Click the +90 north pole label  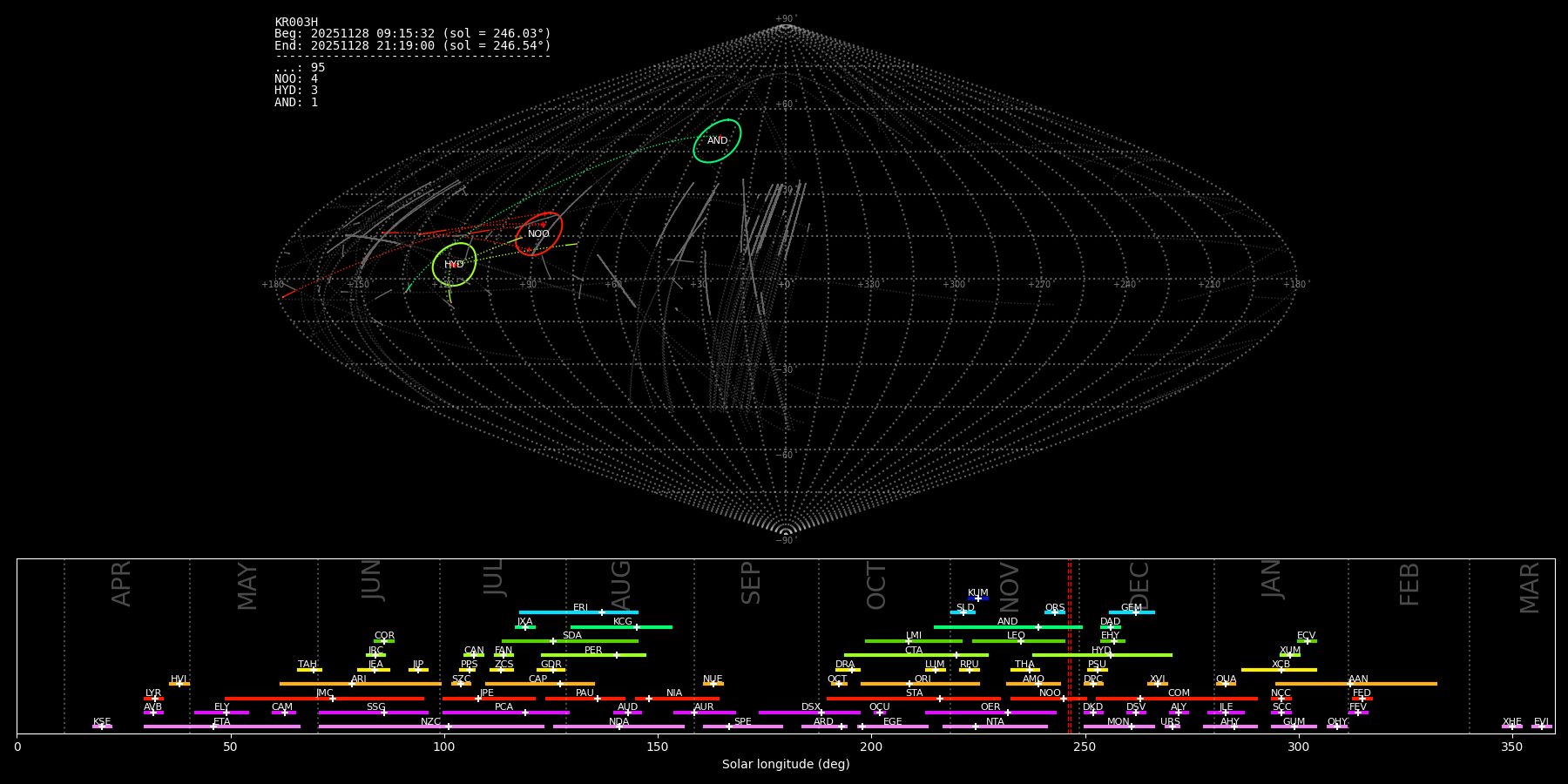coord(785,19)
